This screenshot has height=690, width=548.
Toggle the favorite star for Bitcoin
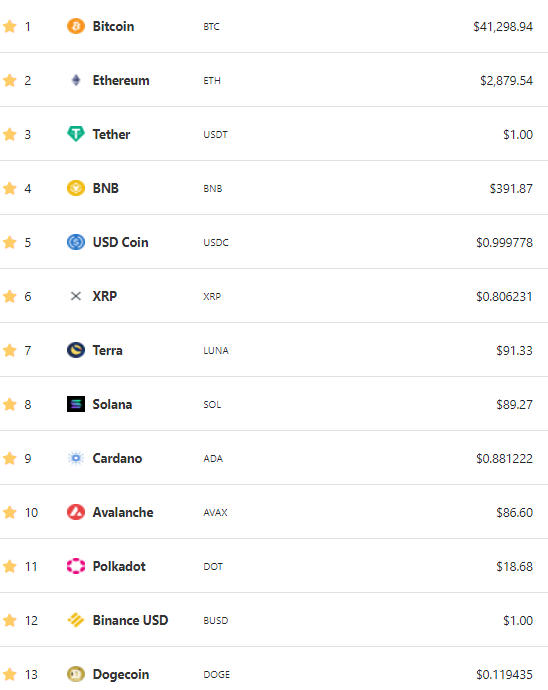tap(10, 26)
